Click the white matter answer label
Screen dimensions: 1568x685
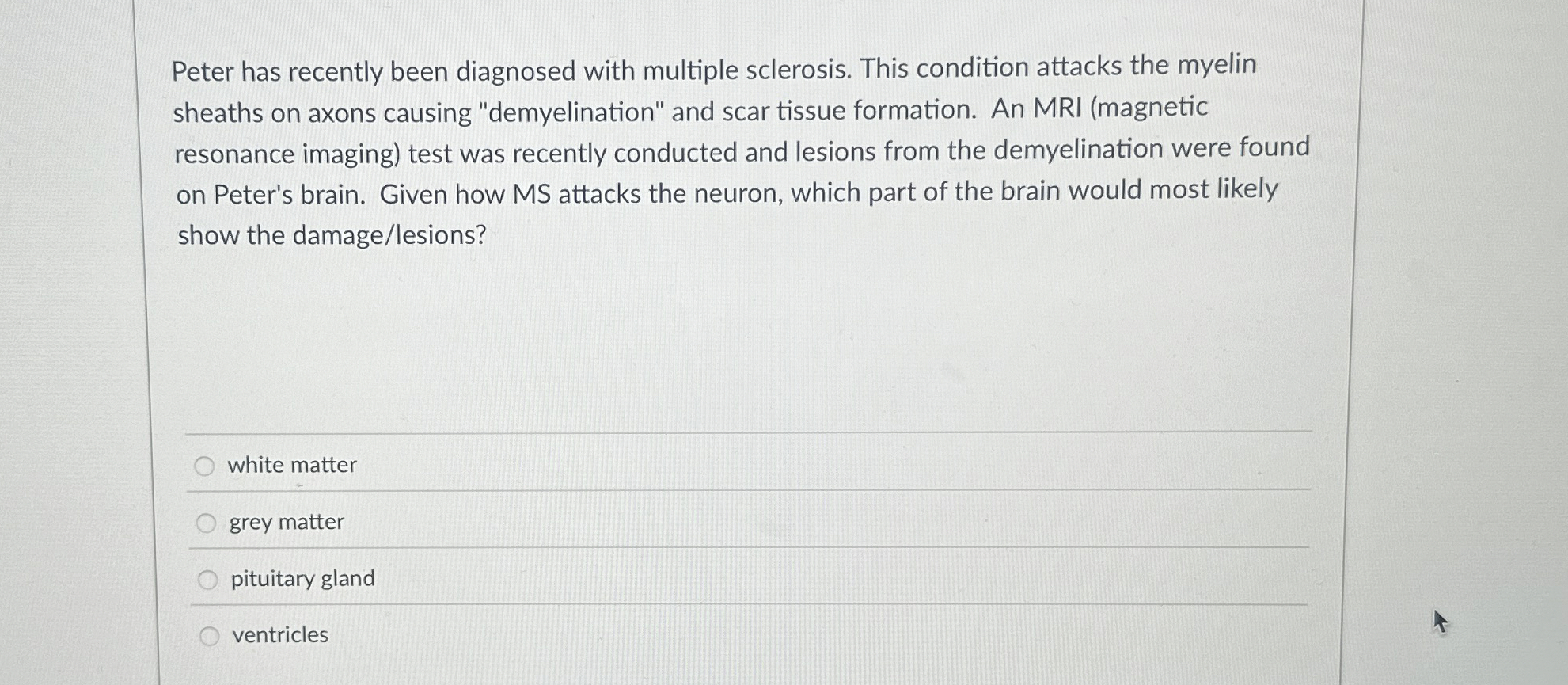(292, 466)
